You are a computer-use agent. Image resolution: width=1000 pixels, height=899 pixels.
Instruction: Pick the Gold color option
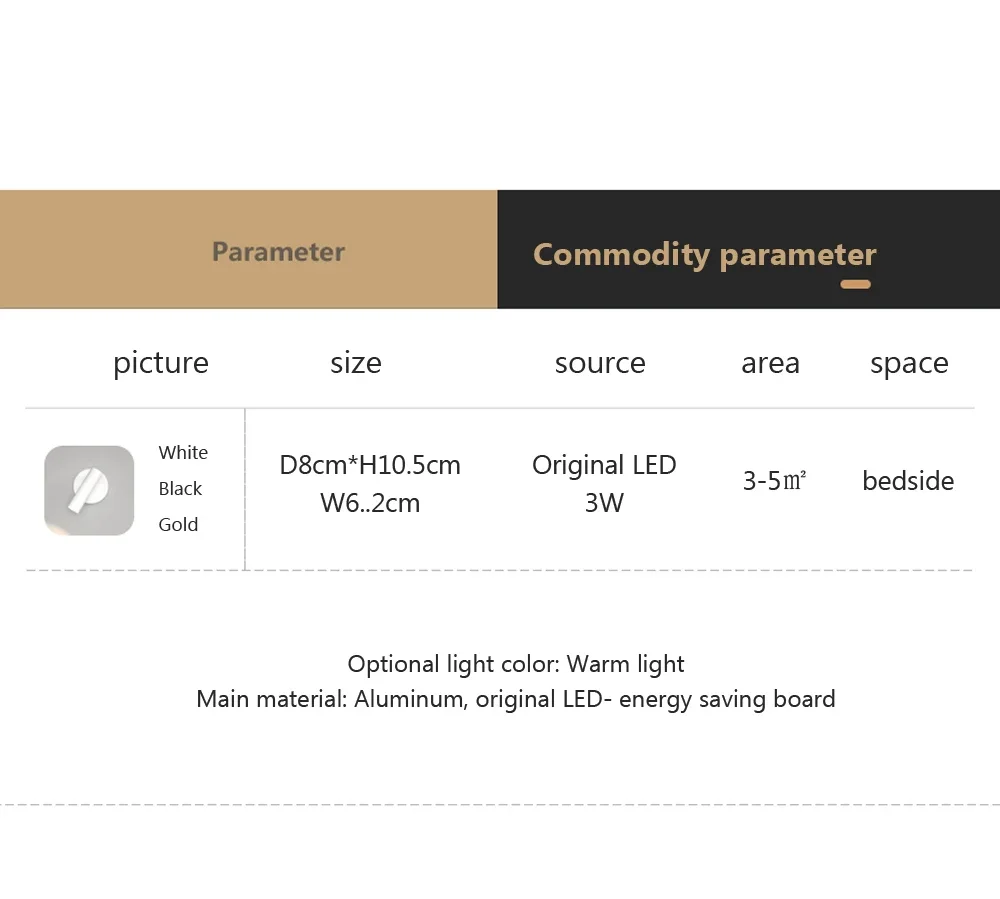178,525
